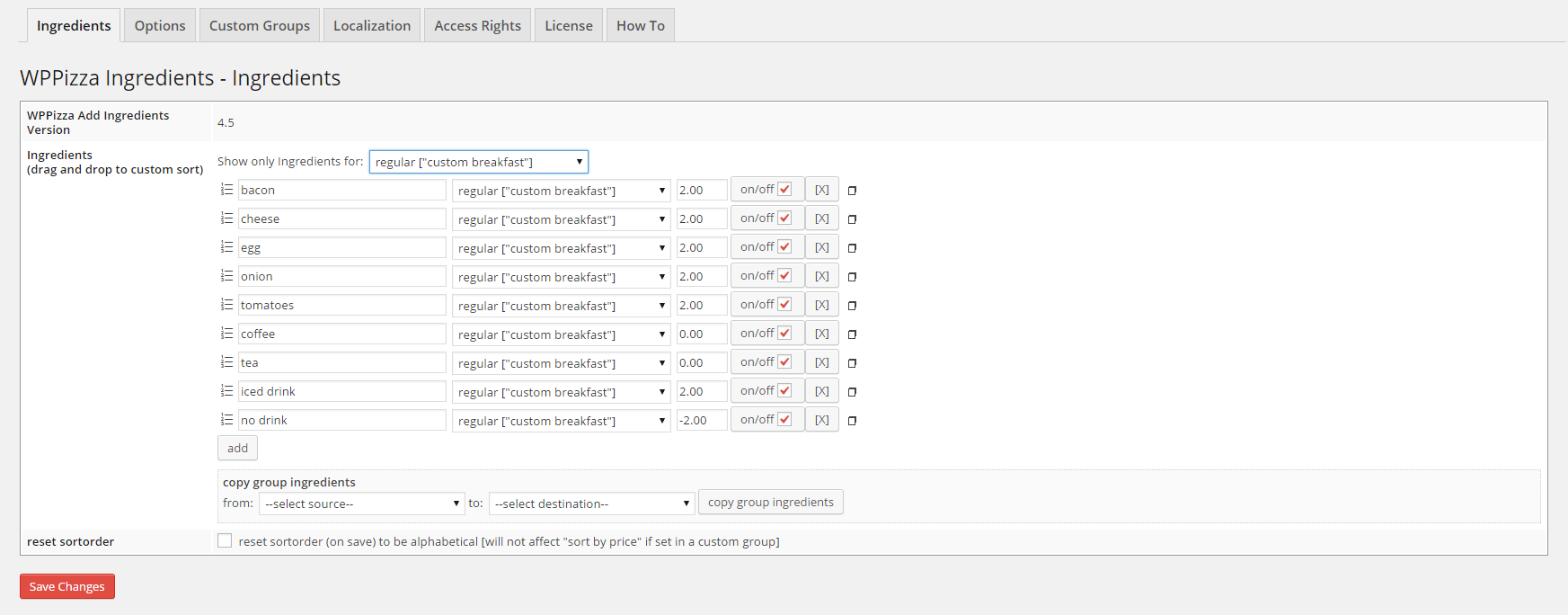Focus the onion name input field
Screen dimensions: 1568x615
[342, 276]
